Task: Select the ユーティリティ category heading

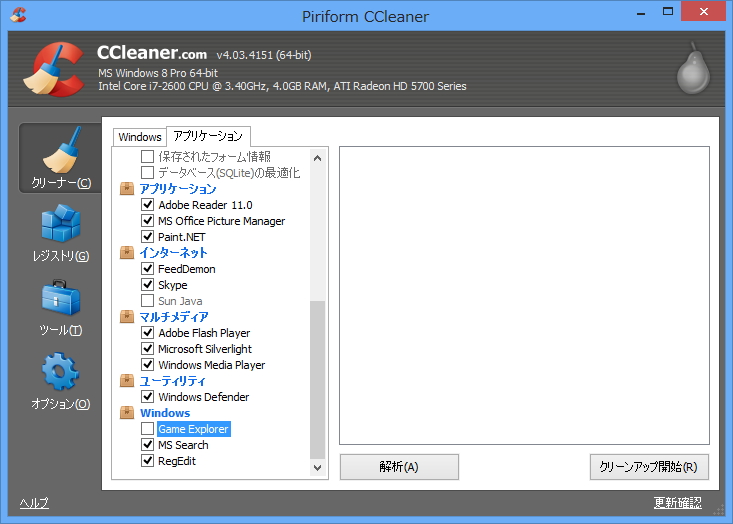Action: click(x=172, y=381)
